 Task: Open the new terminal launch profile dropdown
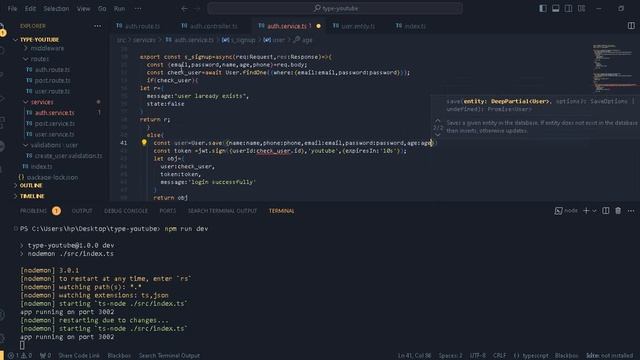(594, 211)
